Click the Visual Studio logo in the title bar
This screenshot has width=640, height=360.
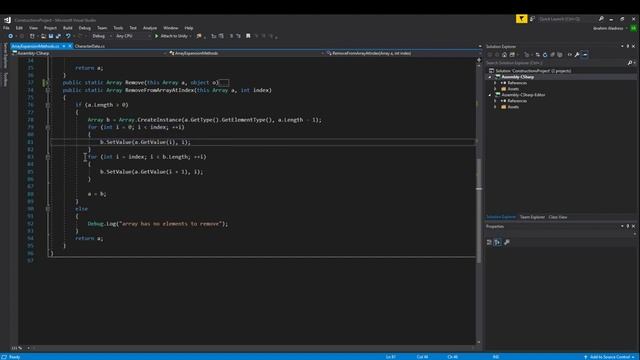7,20
